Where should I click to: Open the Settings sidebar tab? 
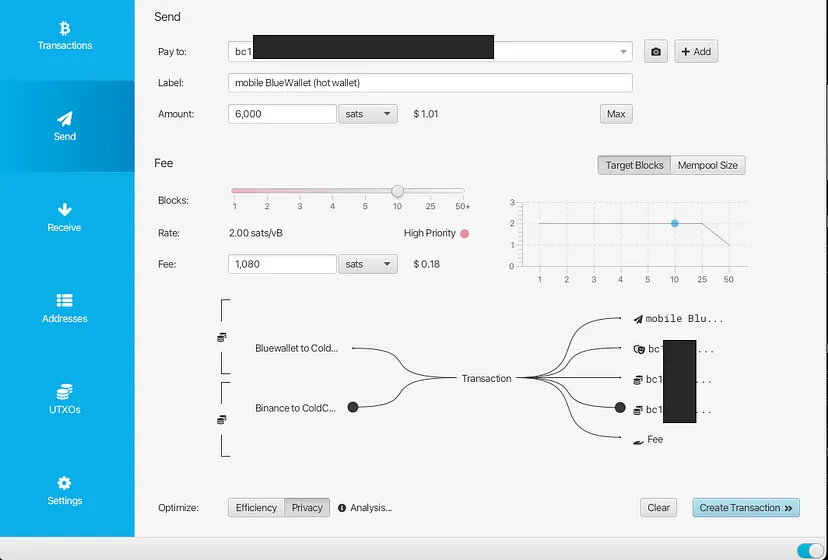tap(64, 491)
